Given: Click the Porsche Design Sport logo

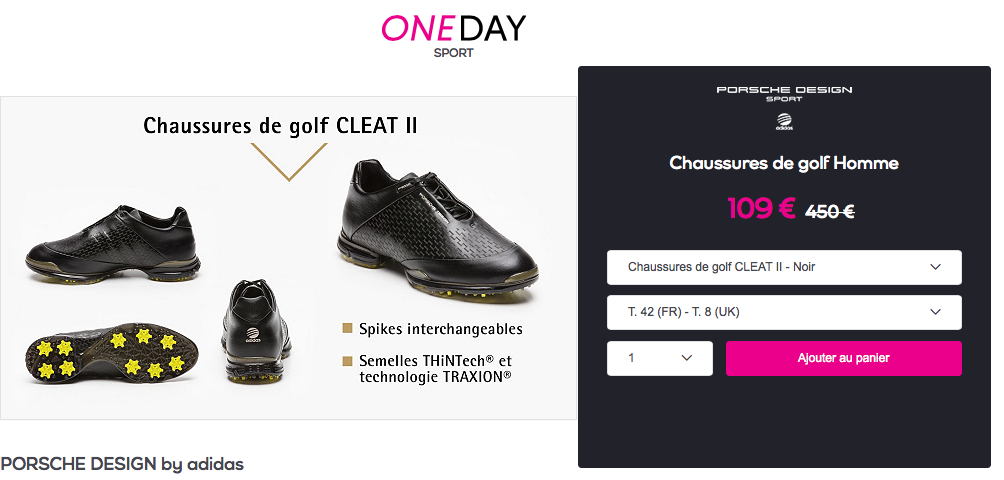Looking at the screenshot, I should [784, 94].
